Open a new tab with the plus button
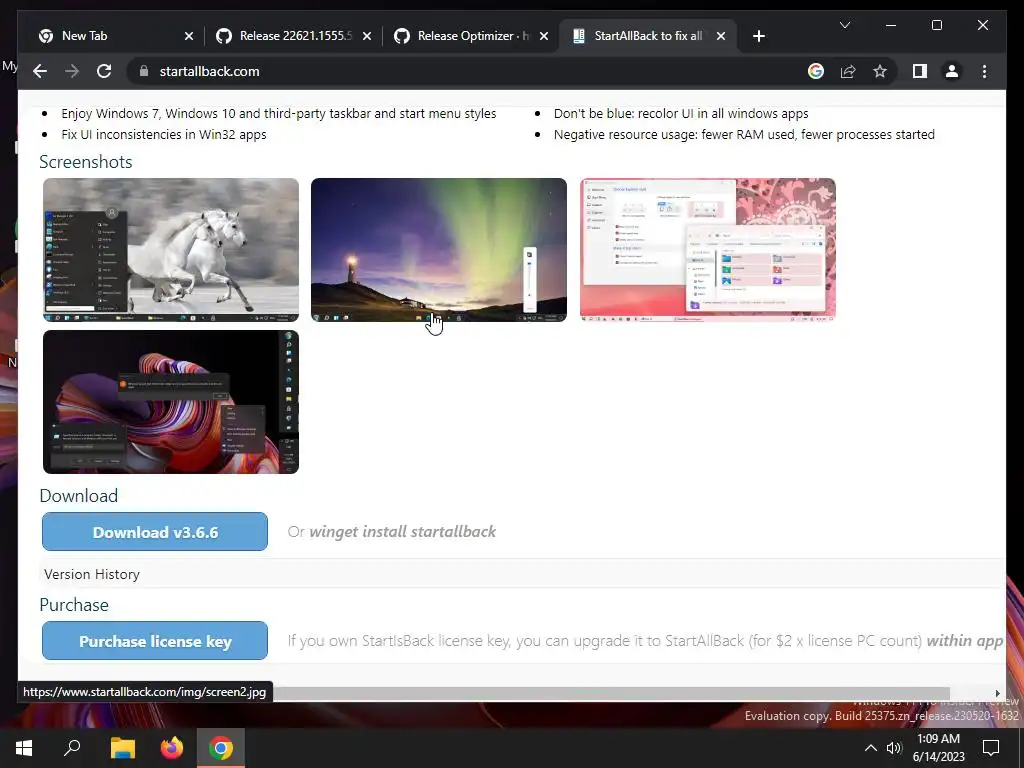Viewport: 1024px width, 768px height. point(758,36)
